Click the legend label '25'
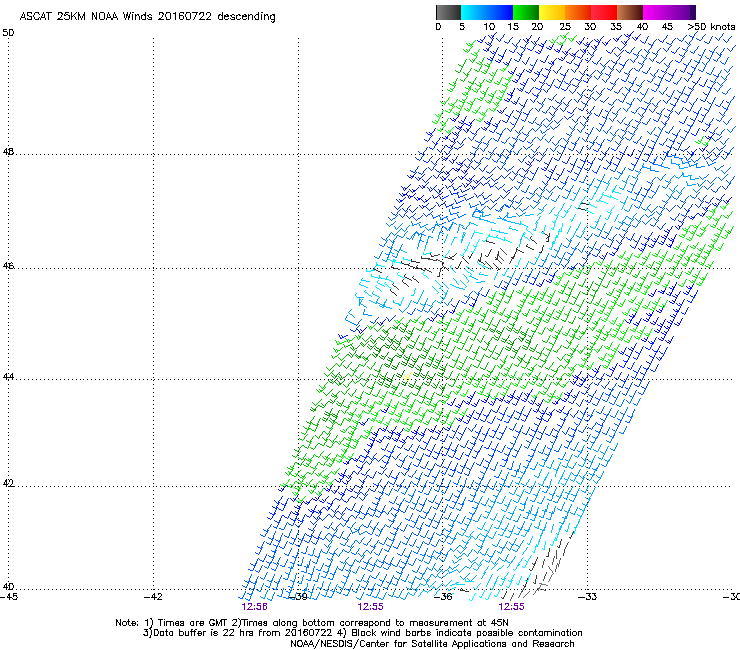 (565, 27)
